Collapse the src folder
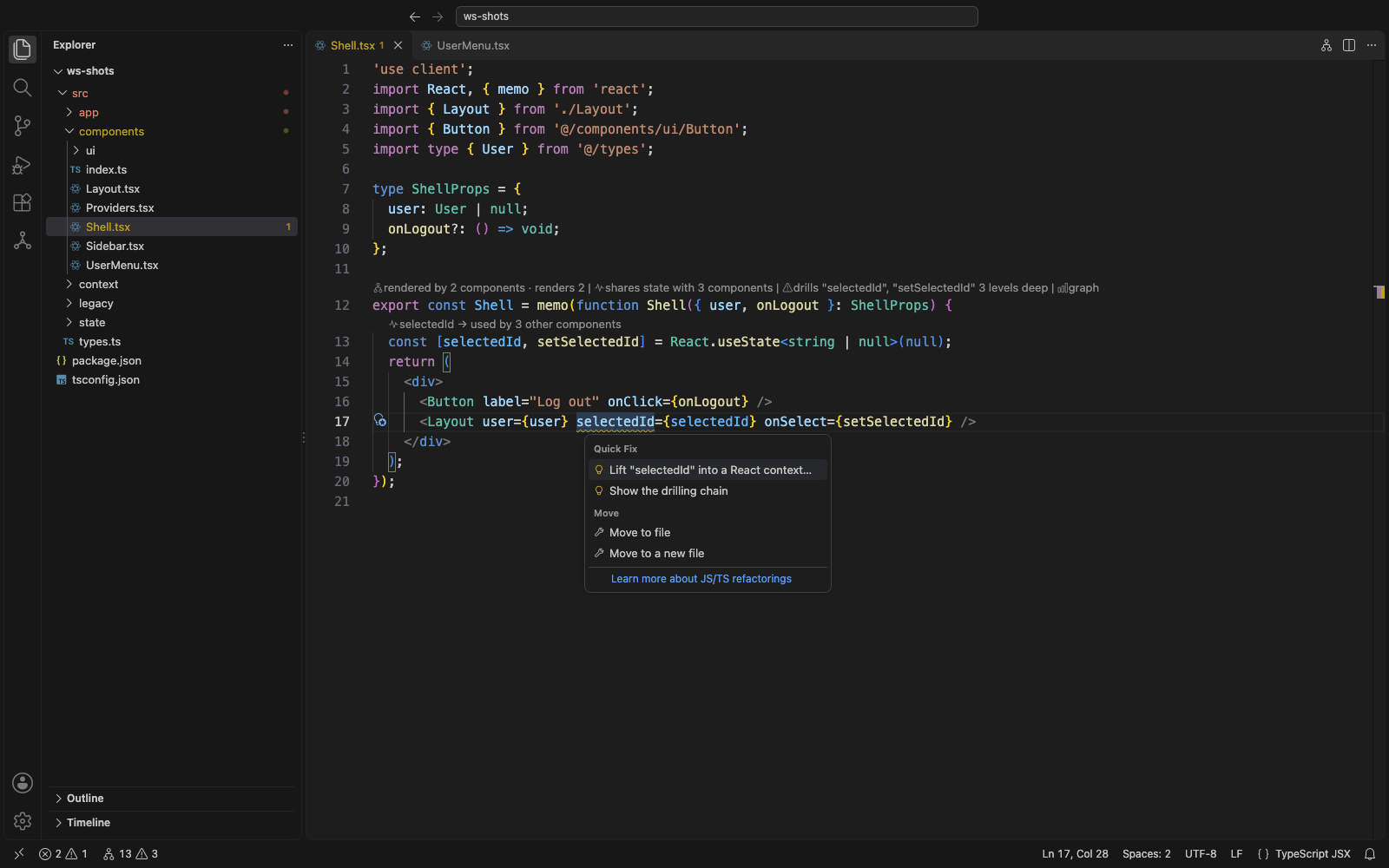This screenshot has height=868, width=1389. coord(63,93)
